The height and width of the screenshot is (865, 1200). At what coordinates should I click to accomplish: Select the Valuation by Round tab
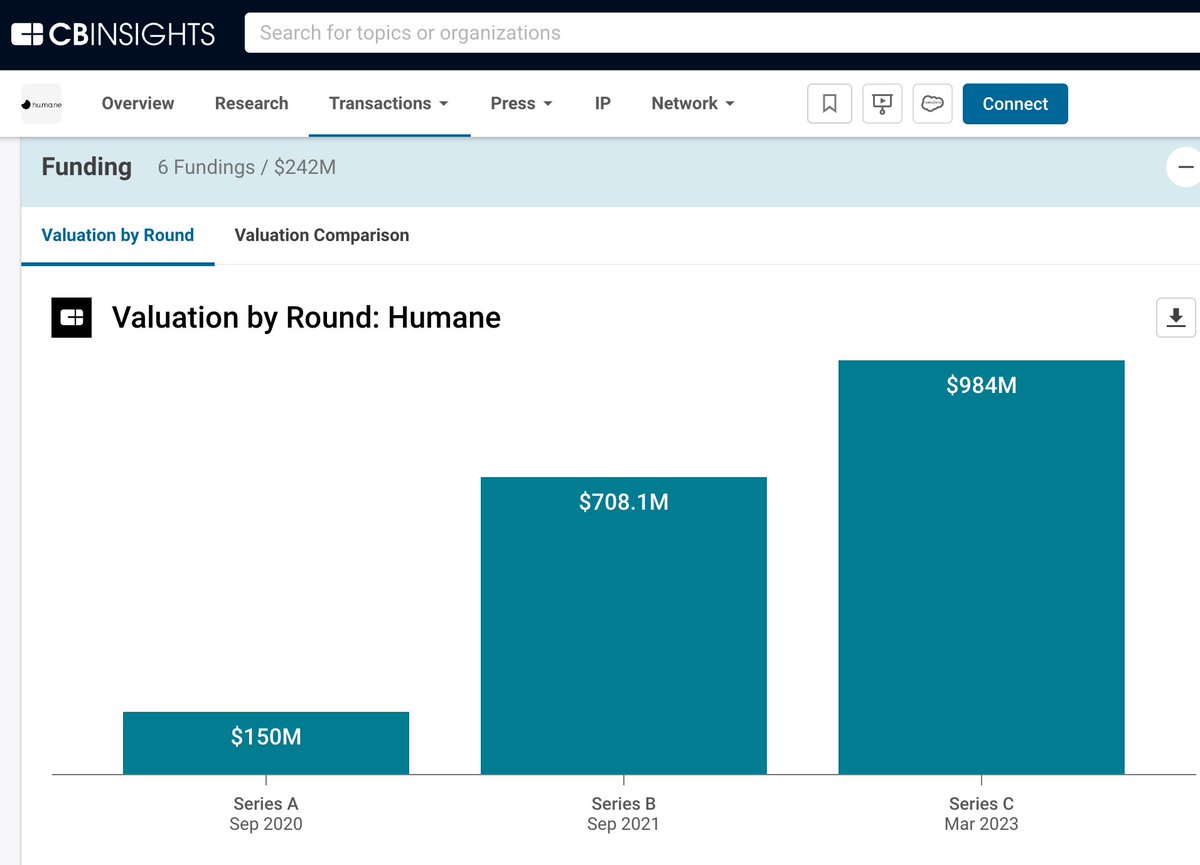(x=118, y=235)
